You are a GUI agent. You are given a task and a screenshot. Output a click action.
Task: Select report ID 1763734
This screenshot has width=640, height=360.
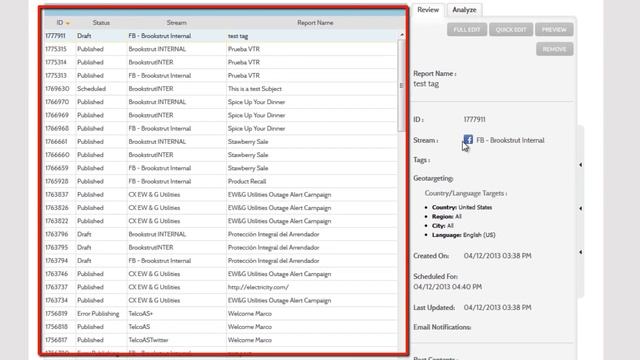(x=220, y=300)
